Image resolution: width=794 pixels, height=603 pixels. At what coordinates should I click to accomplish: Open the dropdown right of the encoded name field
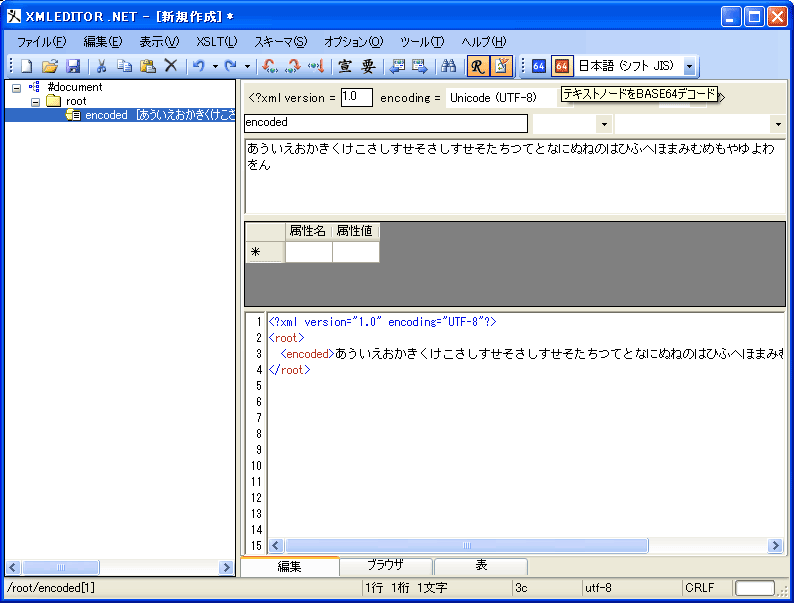[604, 124]
